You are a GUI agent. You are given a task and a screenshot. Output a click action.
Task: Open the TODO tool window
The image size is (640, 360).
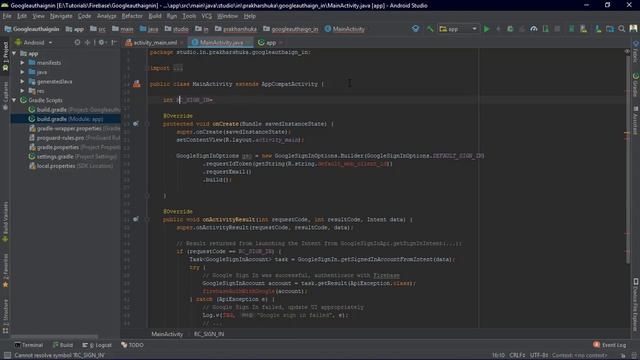pos(132,345)
